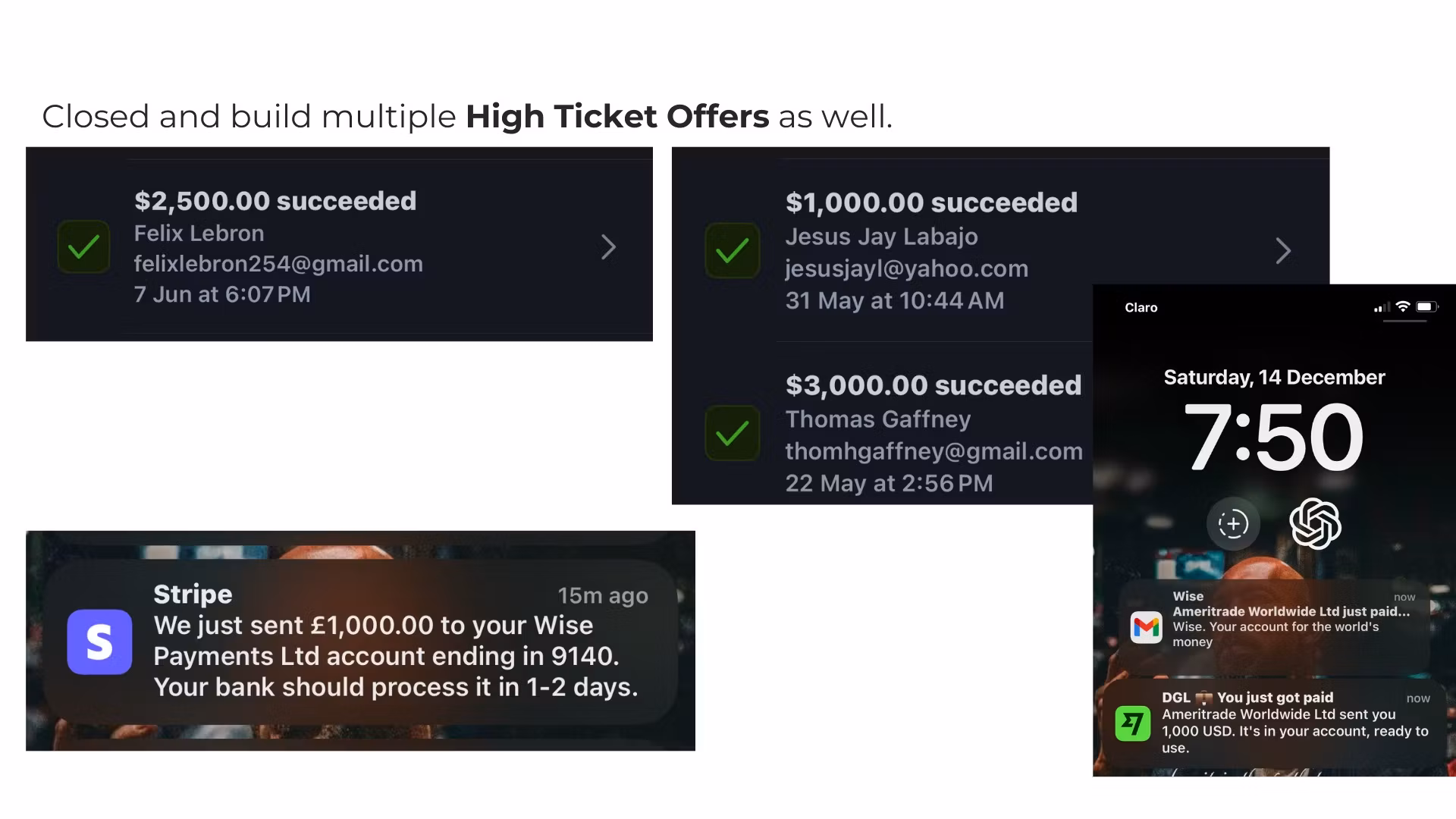The height and width of the screenshot is (819, 1456).
Task: Open the Stripe payout notification
Action: [360, 642]
